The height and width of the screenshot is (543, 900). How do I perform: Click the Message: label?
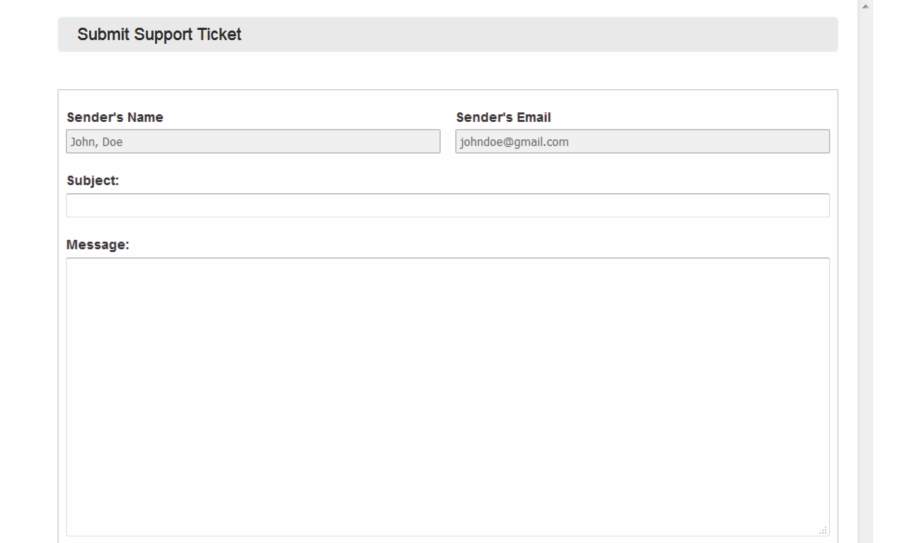98,244
